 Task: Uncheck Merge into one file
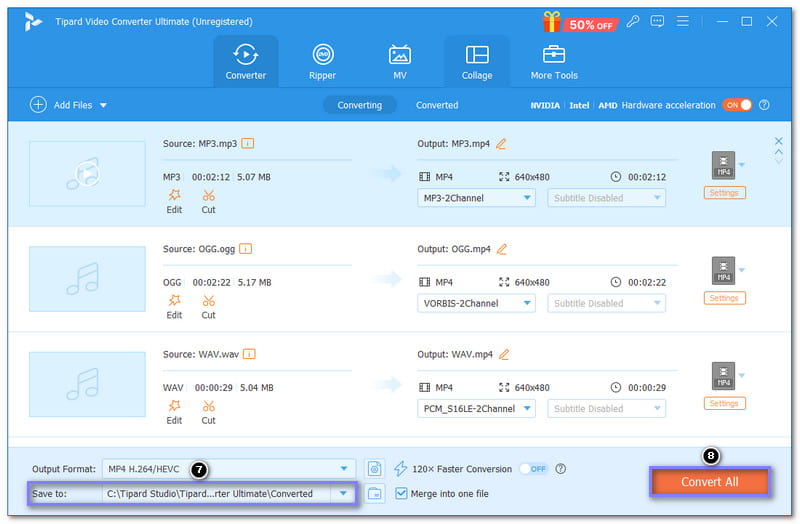pos(401,493)
